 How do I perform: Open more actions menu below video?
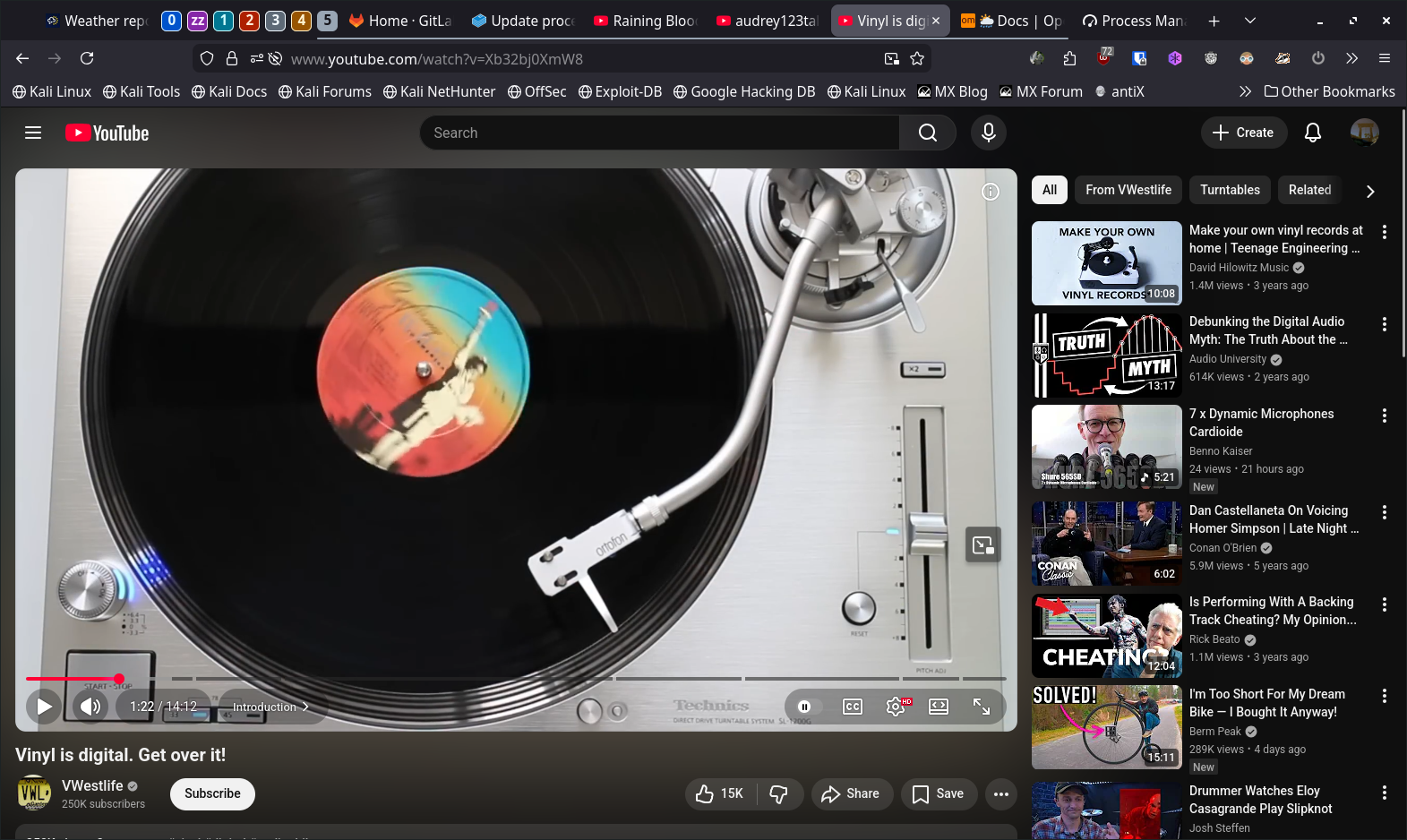click(x=1000, y=793)
